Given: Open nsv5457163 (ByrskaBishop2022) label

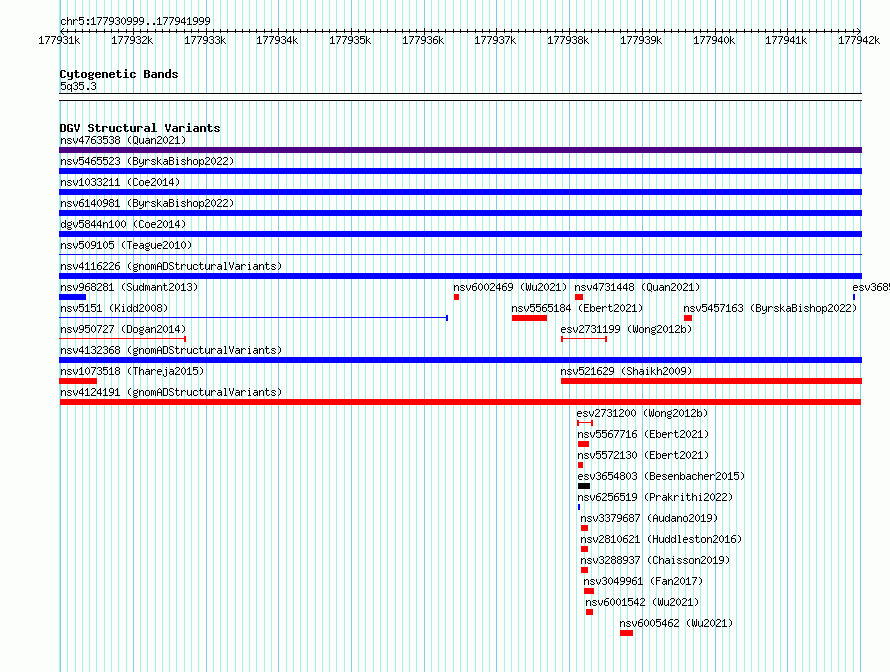Looking at the screenshot, I should click(x=770, y=308).
